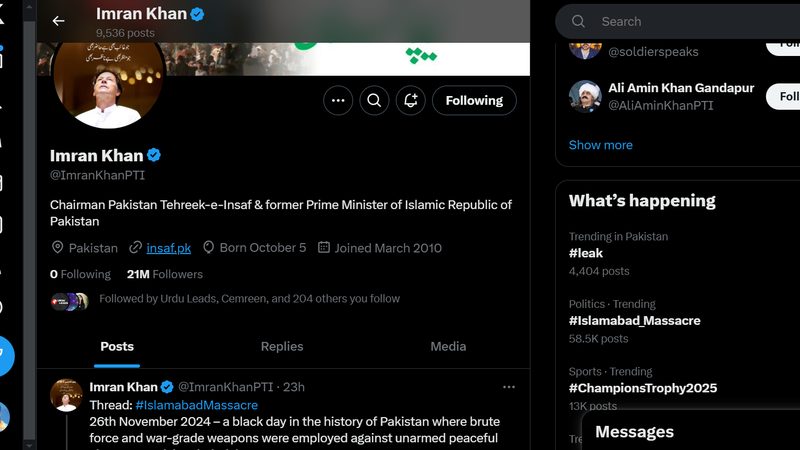View the 0 Following list
This screenshot has height=450, width=800.
[x=80, y=274]
